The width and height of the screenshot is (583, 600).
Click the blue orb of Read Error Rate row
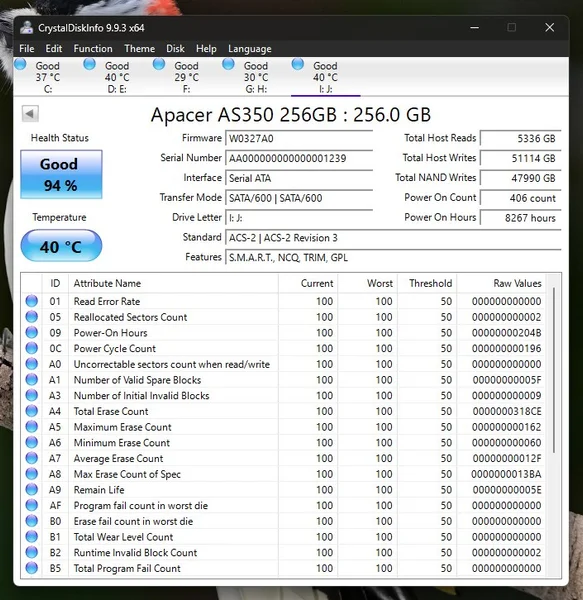click(x=32, y=301)
